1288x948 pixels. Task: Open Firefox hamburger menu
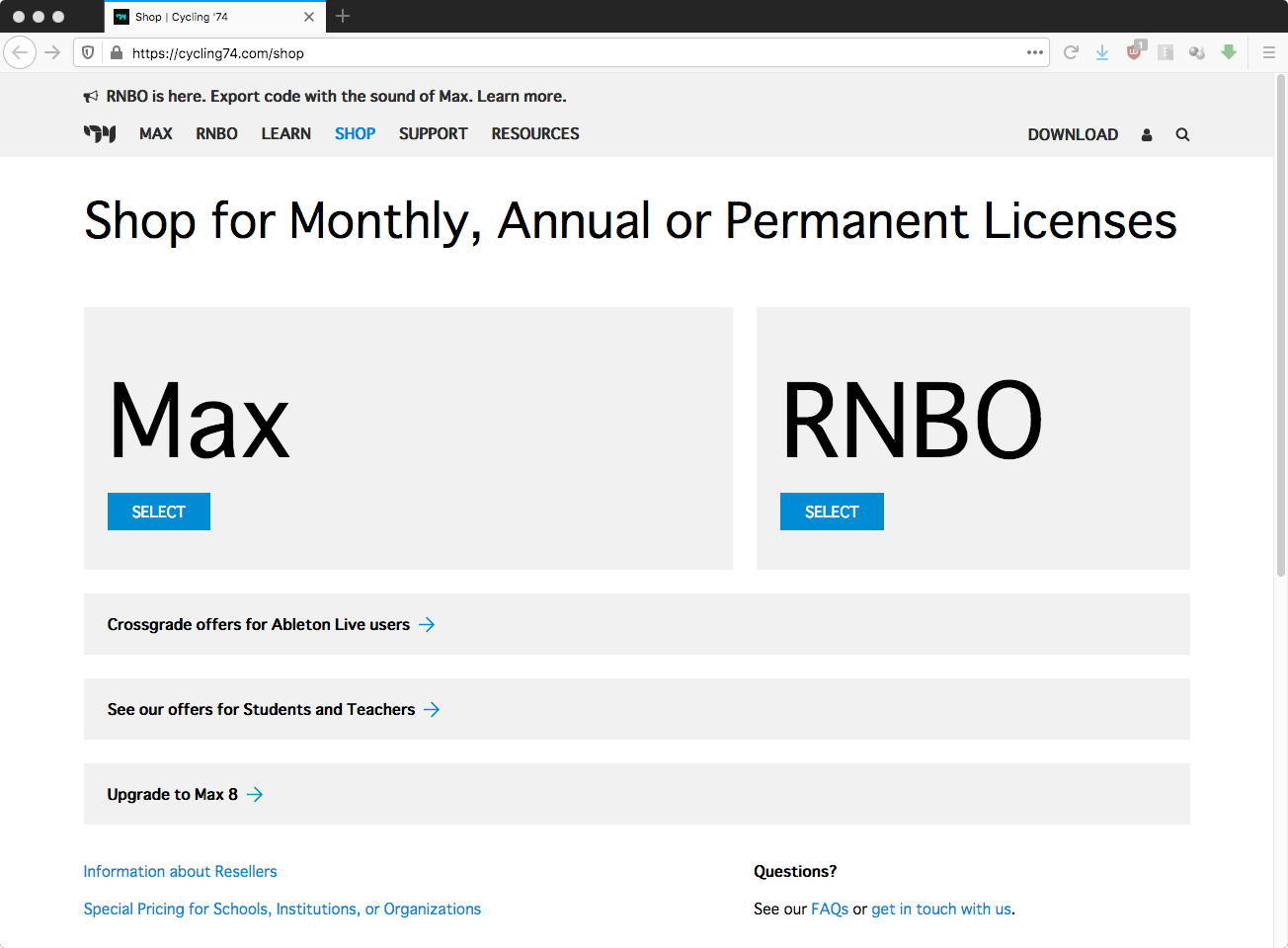(1269, 52)
